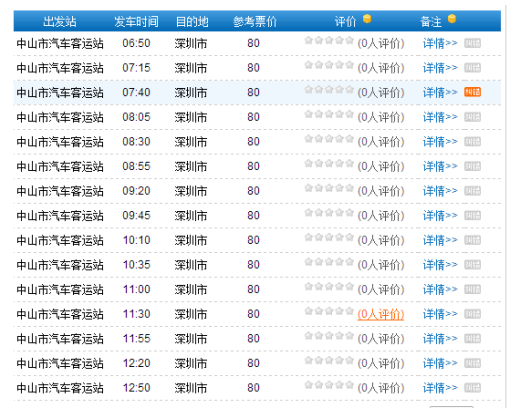Open 详情>> for the 07:40 departure
The height and width of the screenshot is (413, 524).
440,92
